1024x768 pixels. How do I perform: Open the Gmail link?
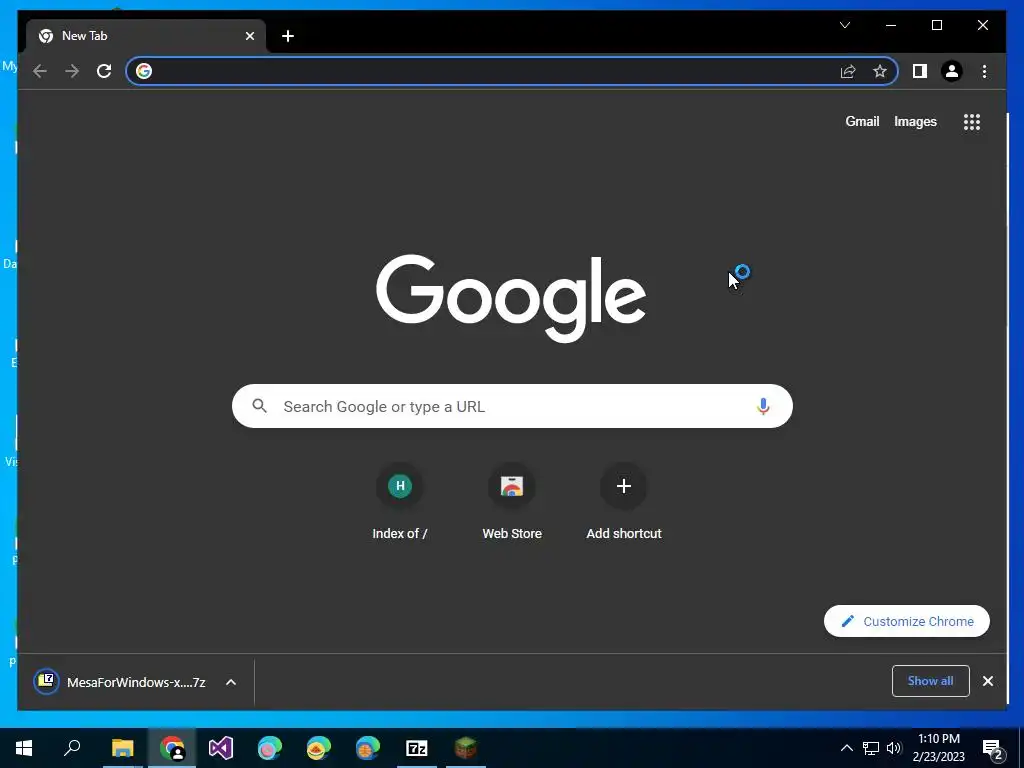[x=862, y=121]
